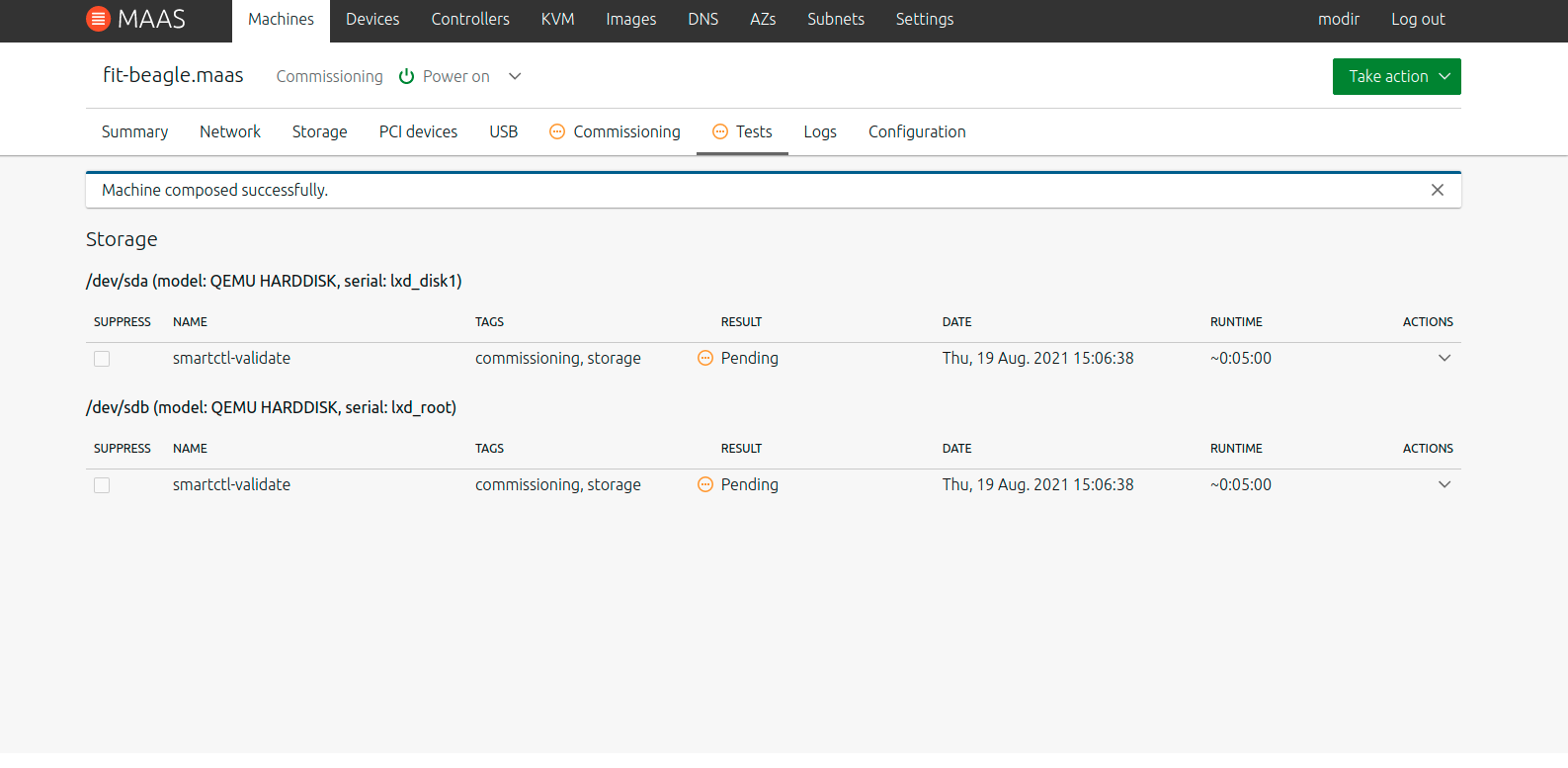Go to KVM in top navigation

click(557, 19)
